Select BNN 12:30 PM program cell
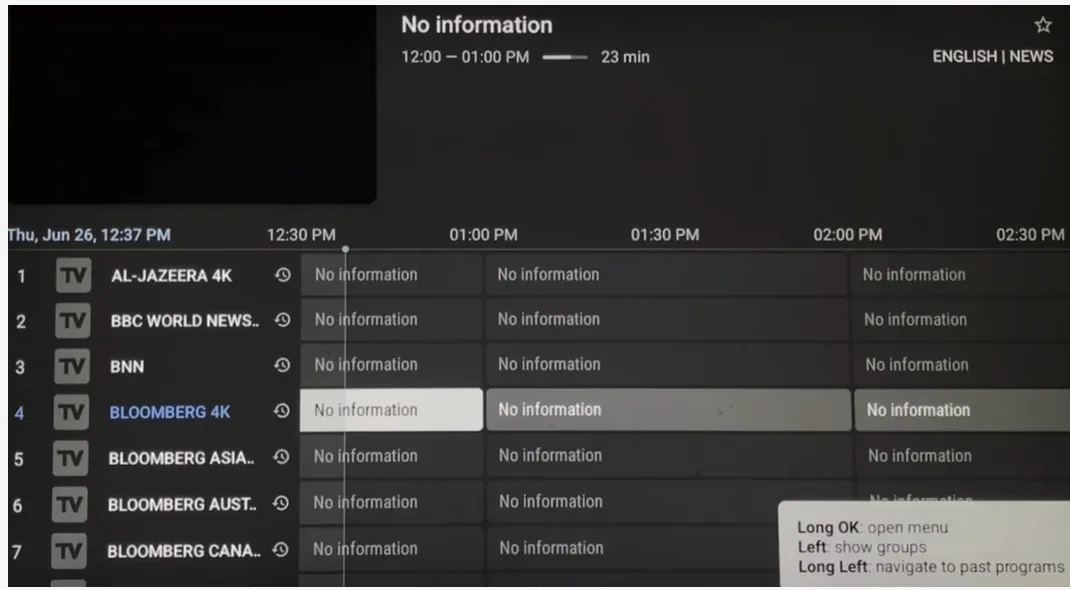 392,364
